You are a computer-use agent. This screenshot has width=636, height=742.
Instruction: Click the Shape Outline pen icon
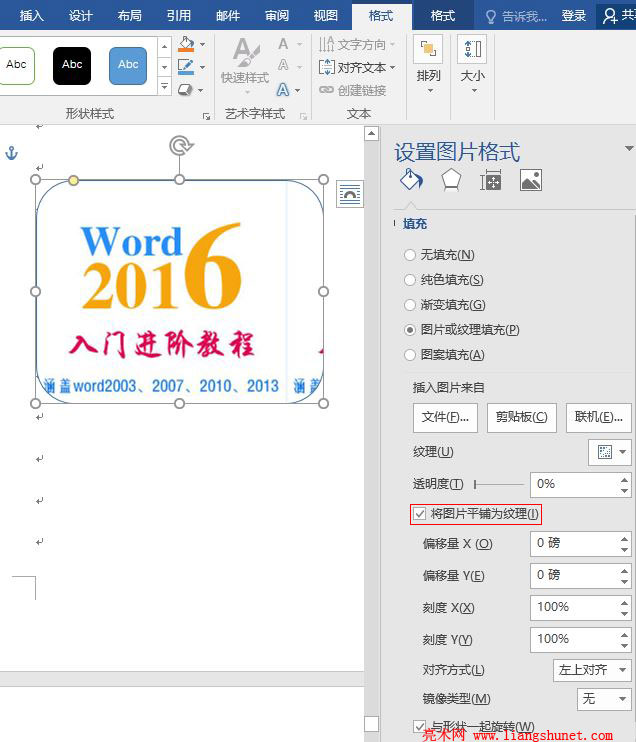pyautogui.click(x=186, y=67)
